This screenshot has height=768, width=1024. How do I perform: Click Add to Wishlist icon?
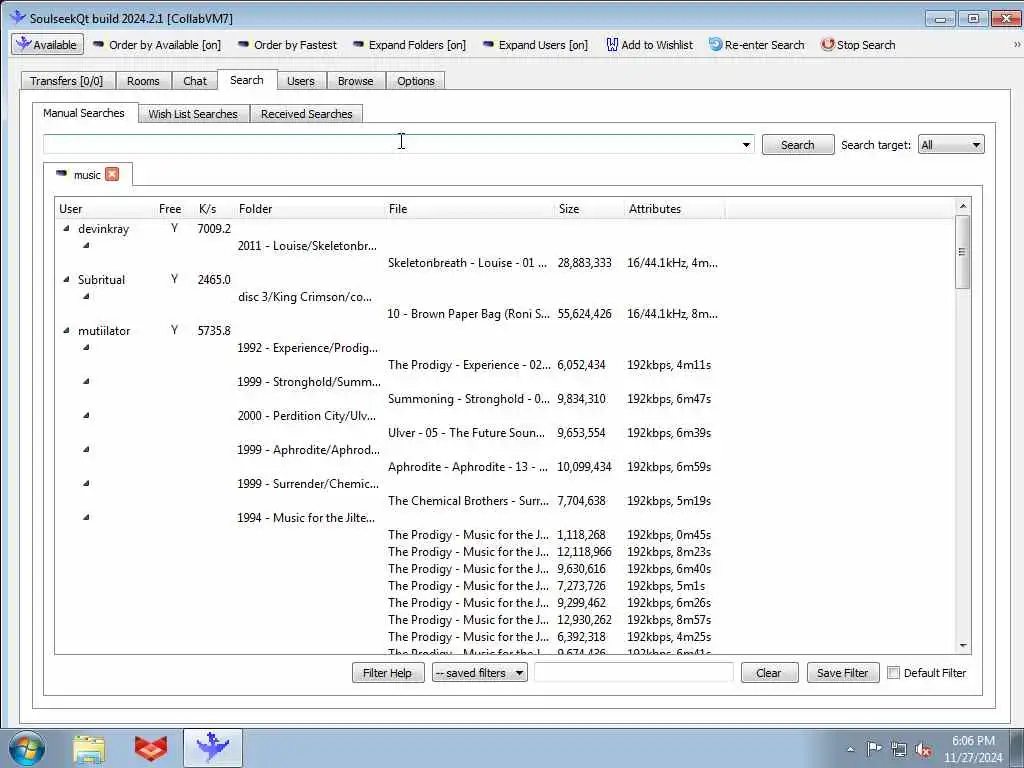tap(612, 44)
